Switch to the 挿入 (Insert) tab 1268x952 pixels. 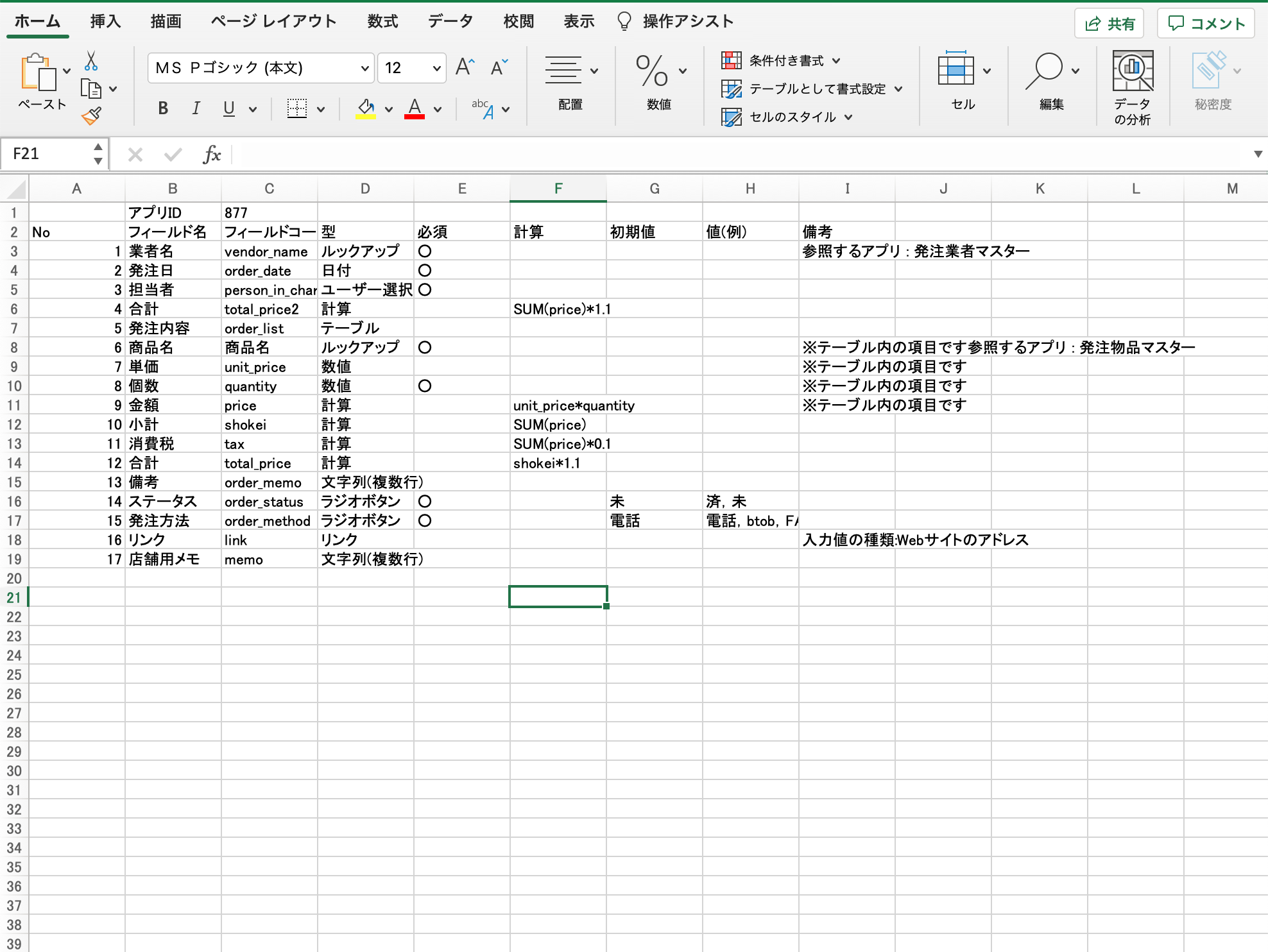coord(105,21)
